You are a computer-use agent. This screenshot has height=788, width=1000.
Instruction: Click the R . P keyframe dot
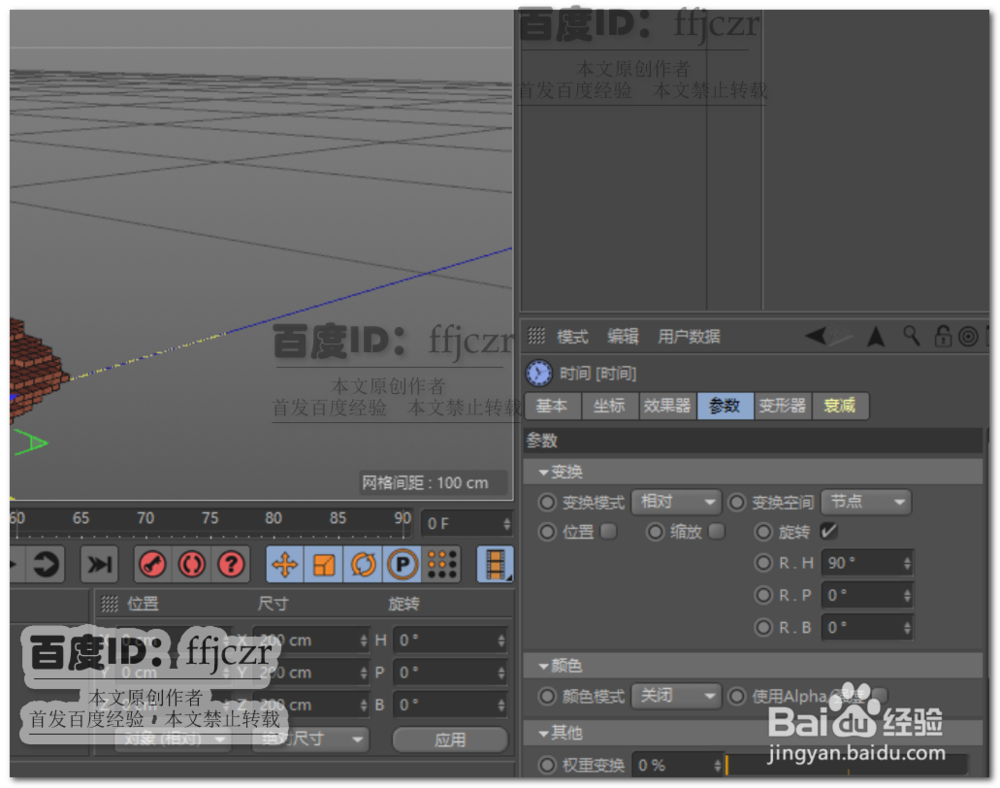click(763, 595)
